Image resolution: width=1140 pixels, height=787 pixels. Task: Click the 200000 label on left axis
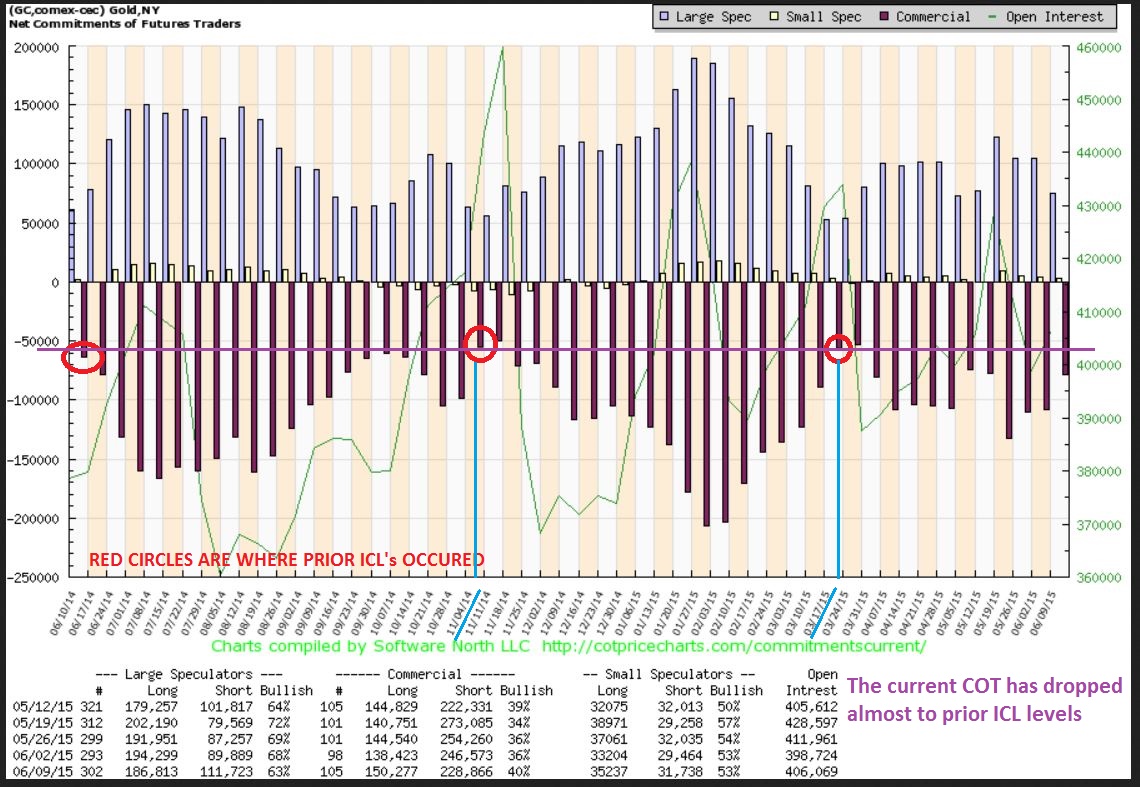click(35, 47)
